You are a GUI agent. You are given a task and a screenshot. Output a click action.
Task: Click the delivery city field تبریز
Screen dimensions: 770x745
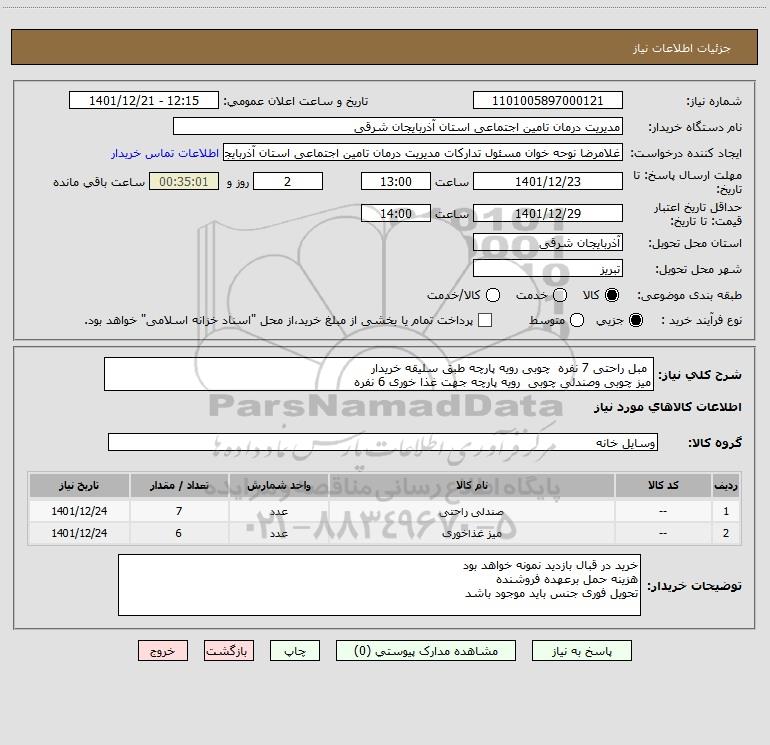pyautogui.click(x=548, y=269)
